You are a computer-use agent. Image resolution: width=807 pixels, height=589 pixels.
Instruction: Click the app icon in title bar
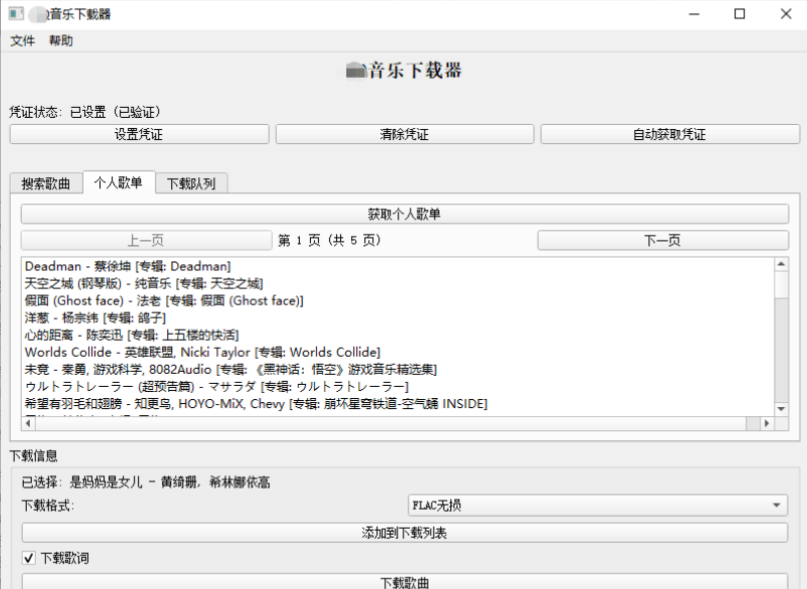tap(17, 14)
